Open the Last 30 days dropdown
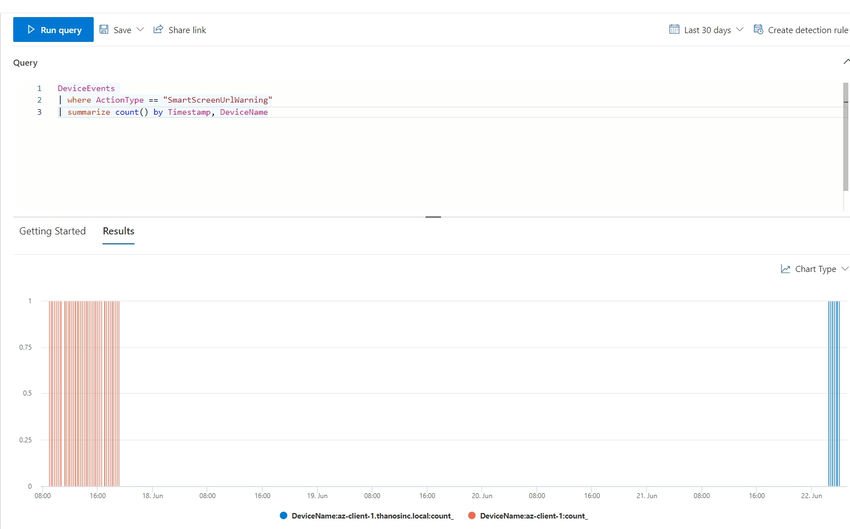The width and height of the screenshot is (850, 529). coord(707,30)
